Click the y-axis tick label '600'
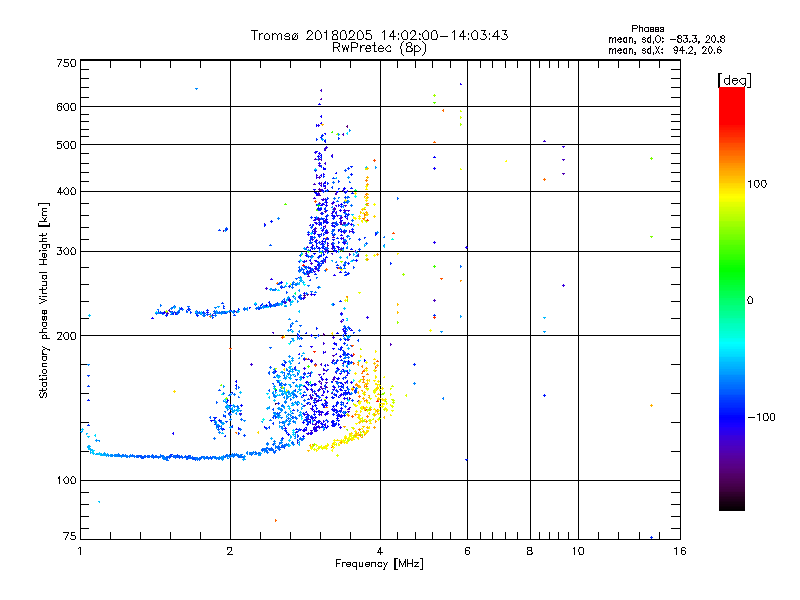This screenshot has height=600, width=800. click(x=66, y=107)
